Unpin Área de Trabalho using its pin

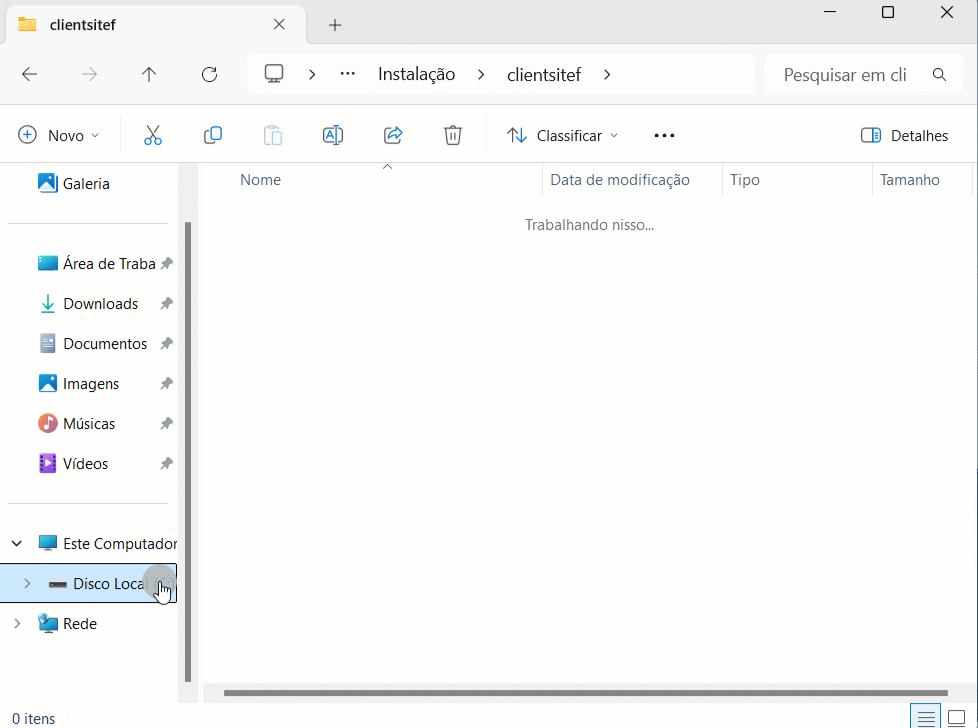166,264
